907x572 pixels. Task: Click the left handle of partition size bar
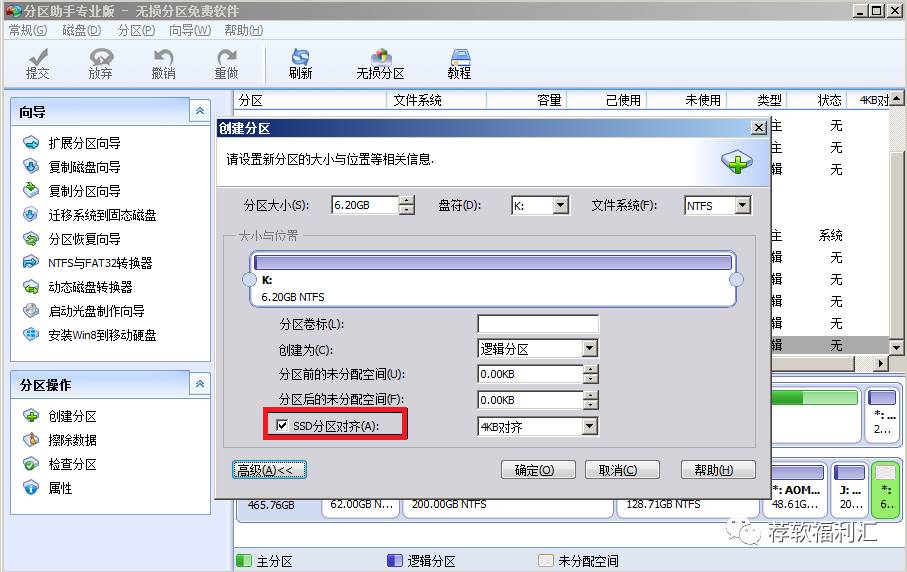pos(249,280)
